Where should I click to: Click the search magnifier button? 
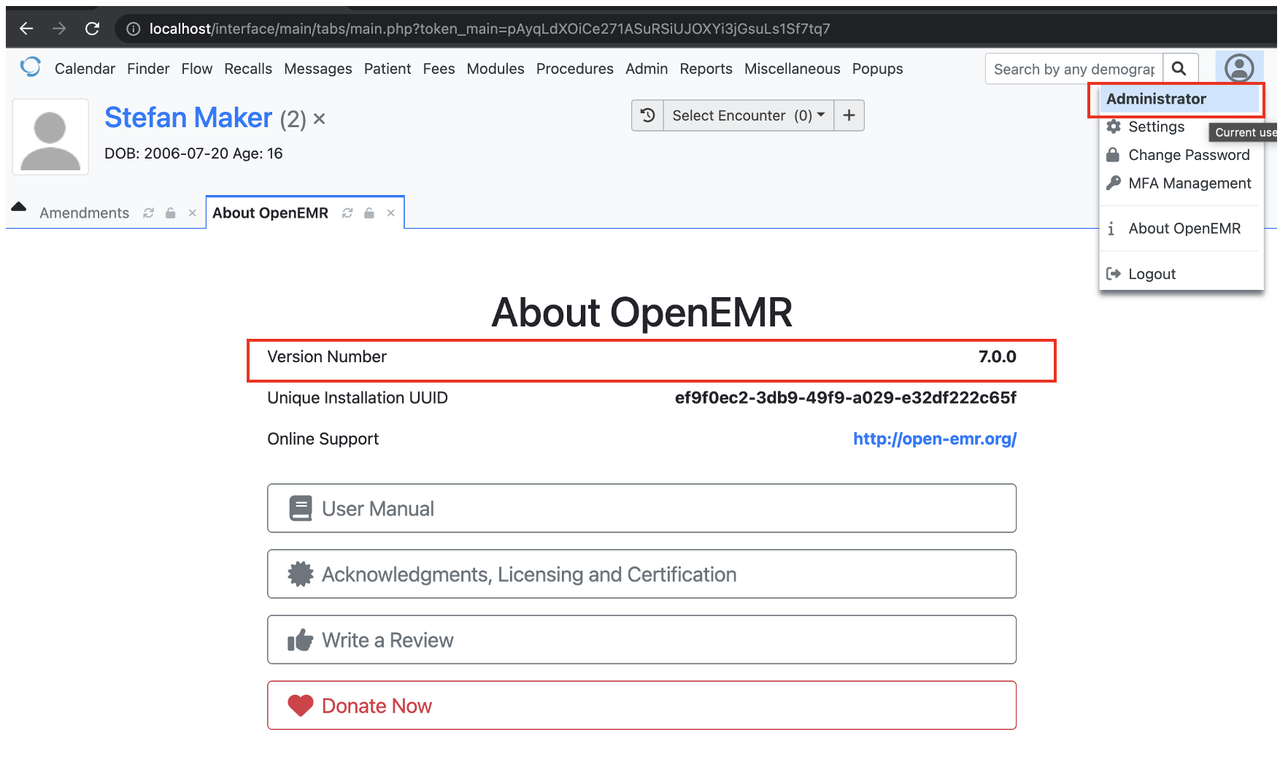click(1180, 69)
